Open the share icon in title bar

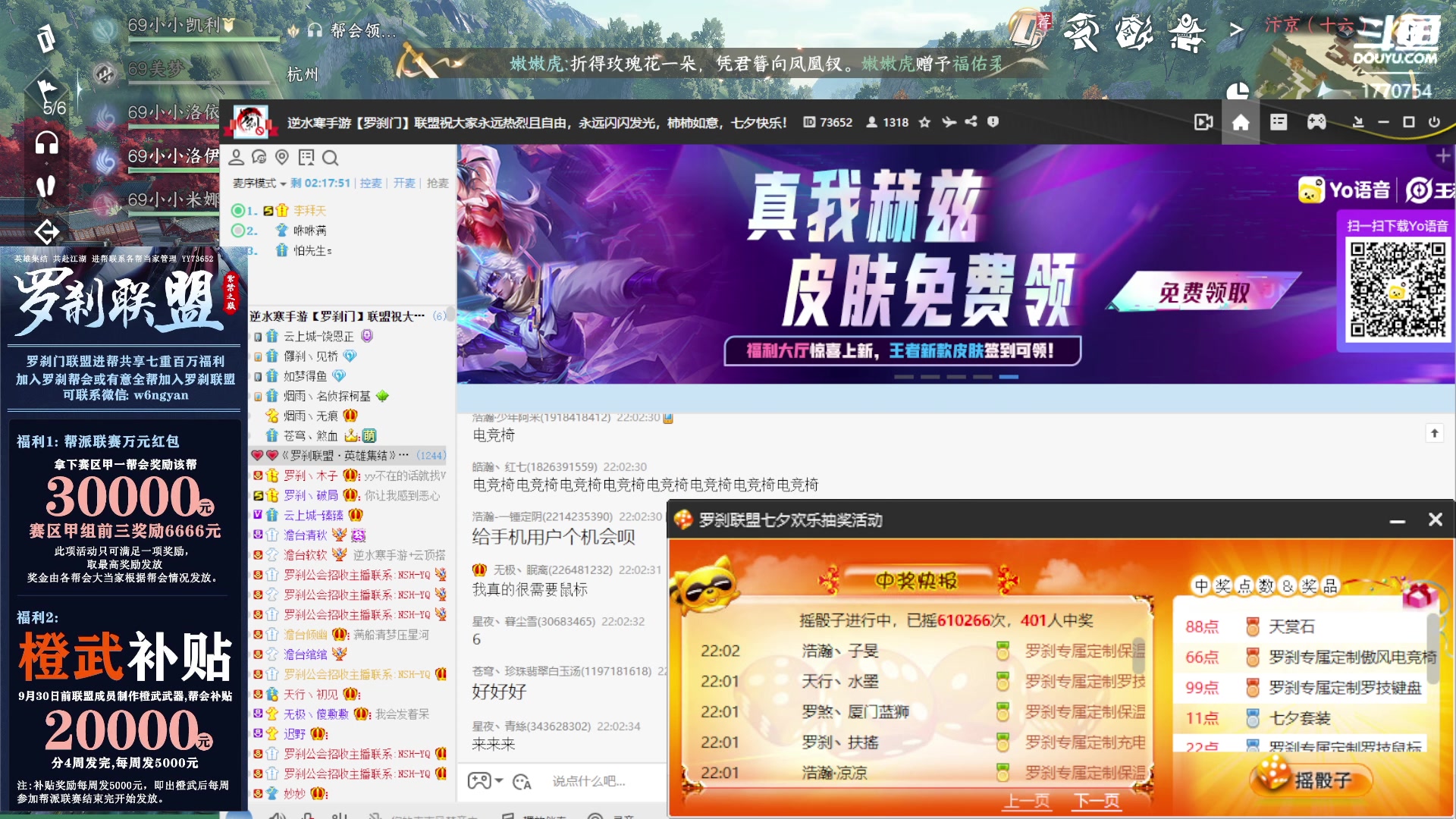pyautogui.click(x=971, y=122)
